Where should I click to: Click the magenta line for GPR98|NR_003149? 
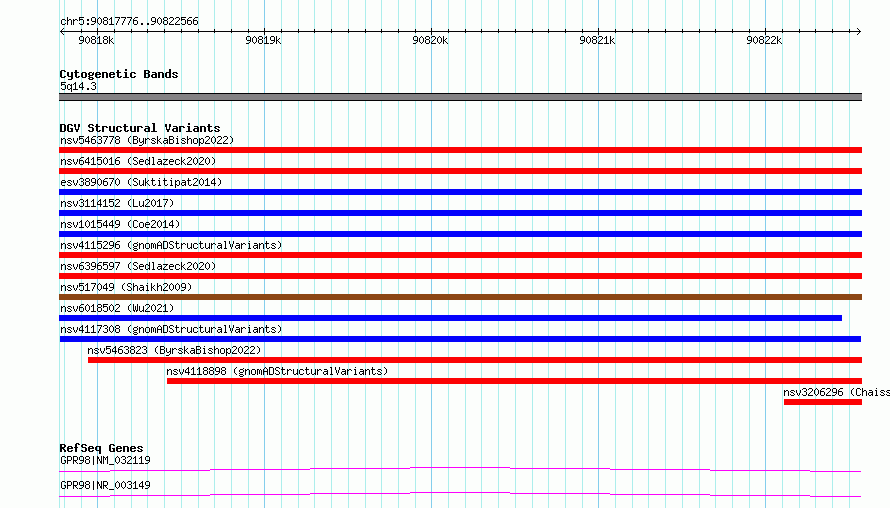coord(460,494)
